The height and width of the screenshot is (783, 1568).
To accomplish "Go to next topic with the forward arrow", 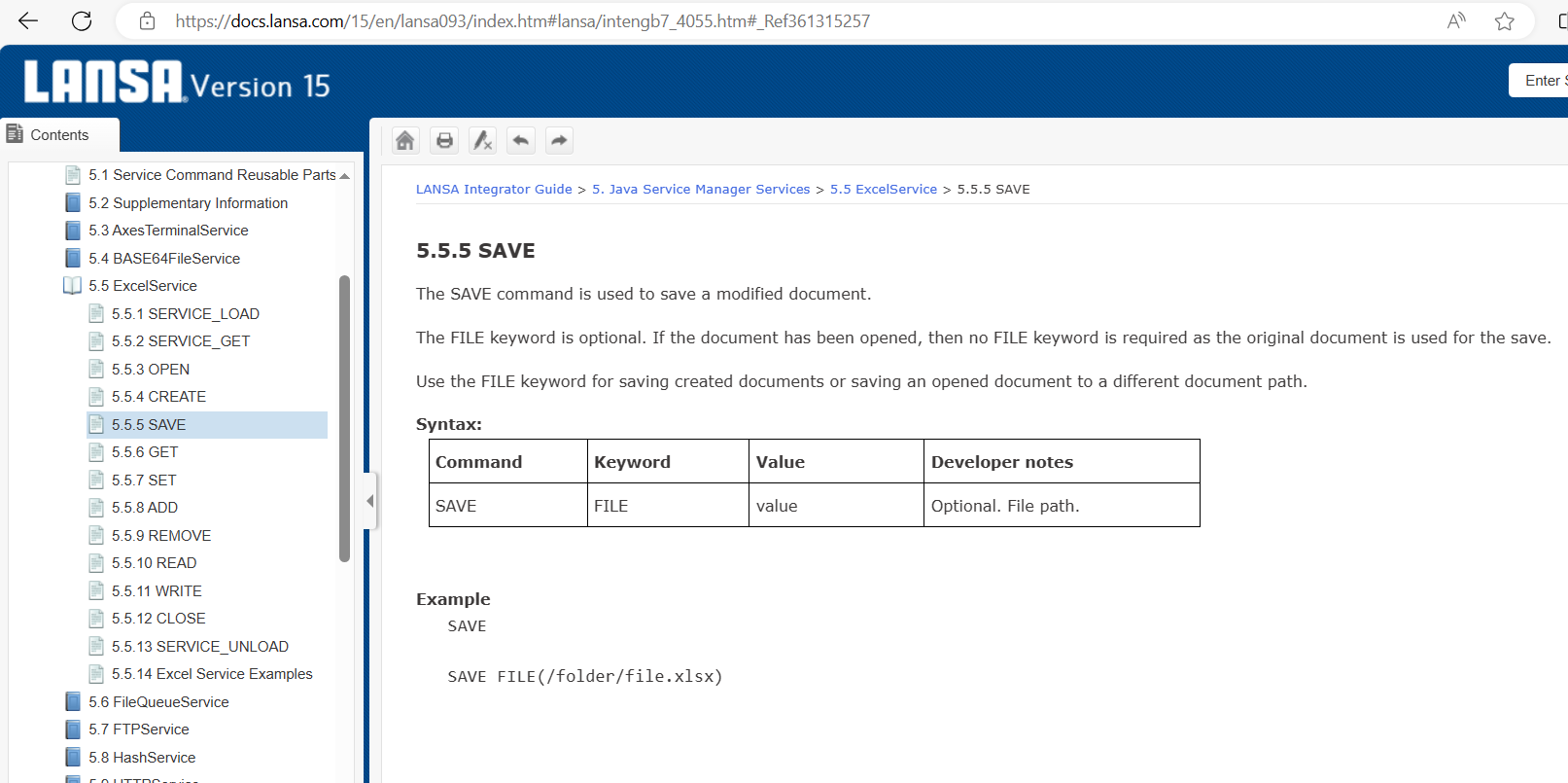I will pos(559,141).
